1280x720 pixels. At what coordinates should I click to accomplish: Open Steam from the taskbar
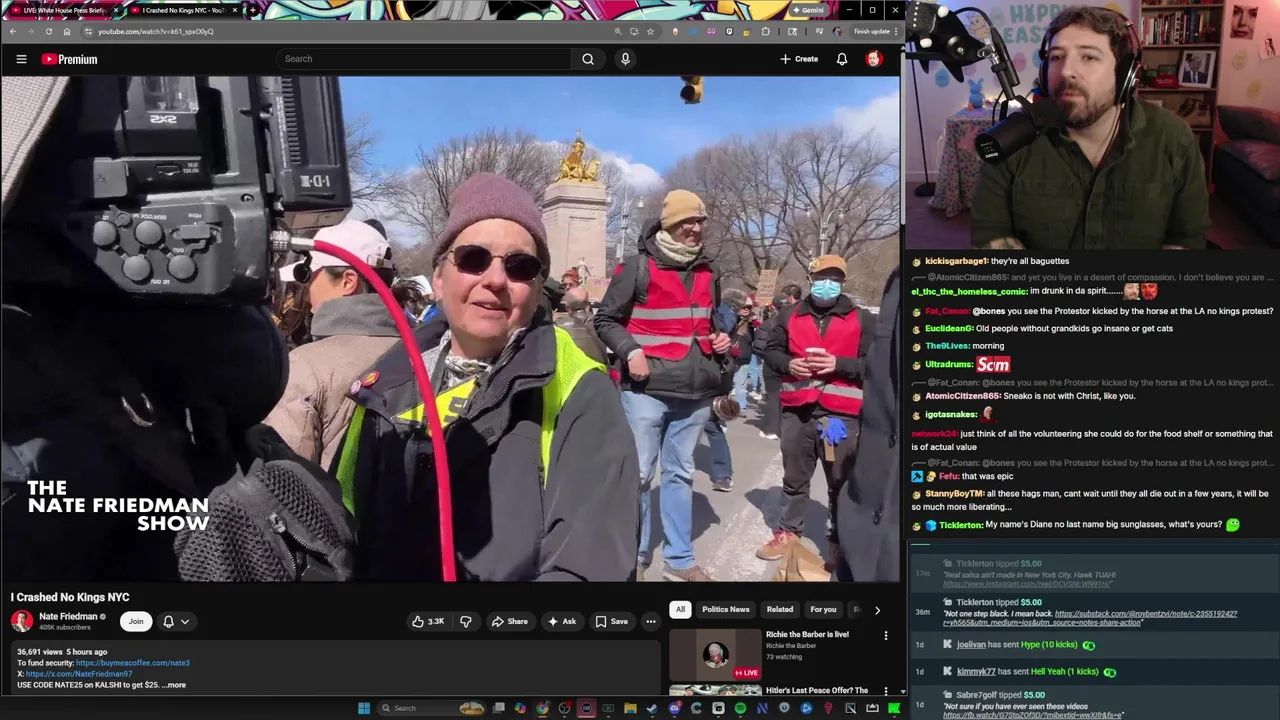click(x=652, y=708)
